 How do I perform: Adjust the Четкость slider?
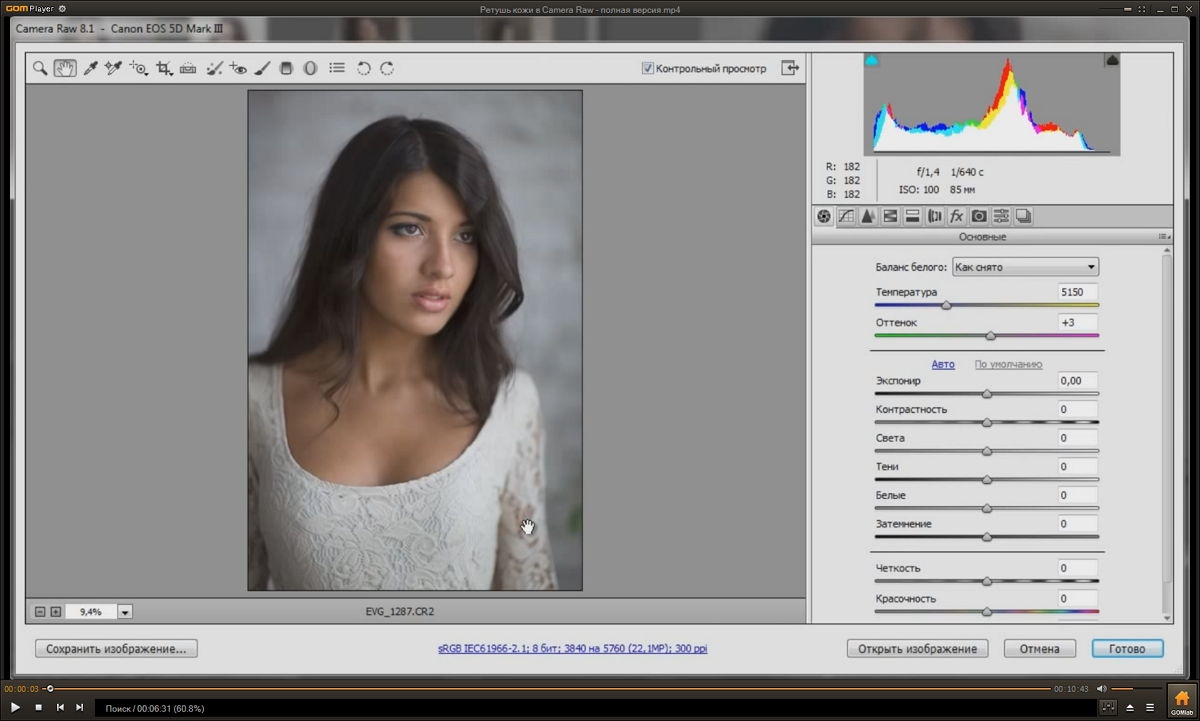[987, 581]
